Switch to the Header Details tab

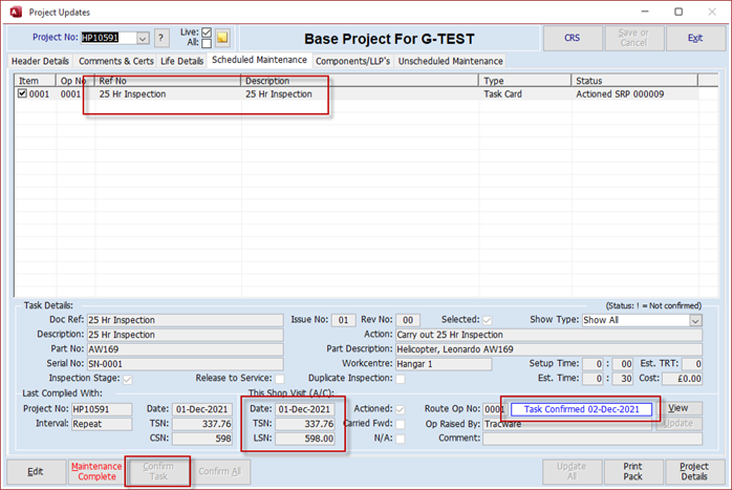click(x=40, y=61)
